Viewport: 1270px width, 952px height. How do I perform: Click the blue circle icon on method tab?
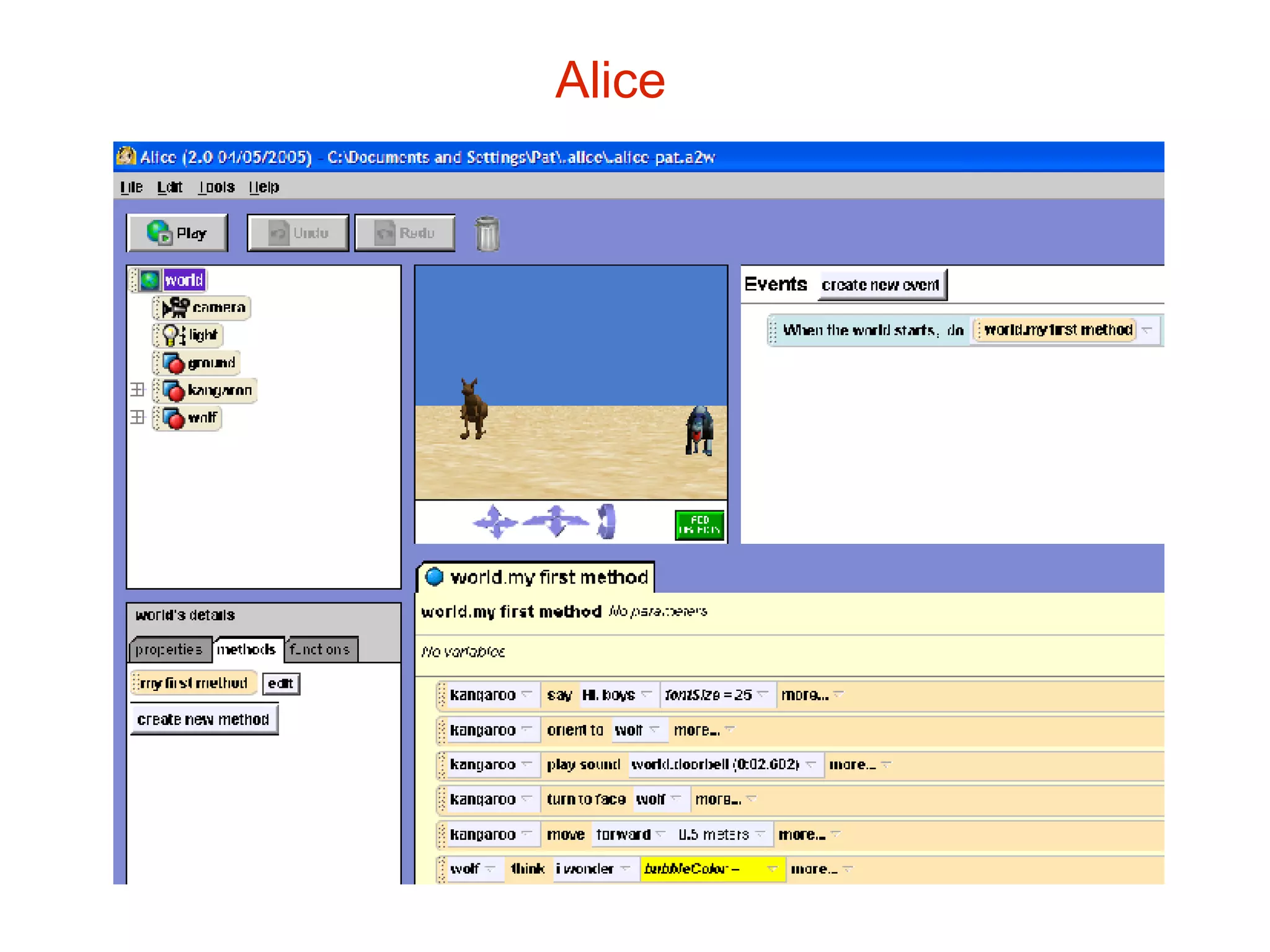434,577
